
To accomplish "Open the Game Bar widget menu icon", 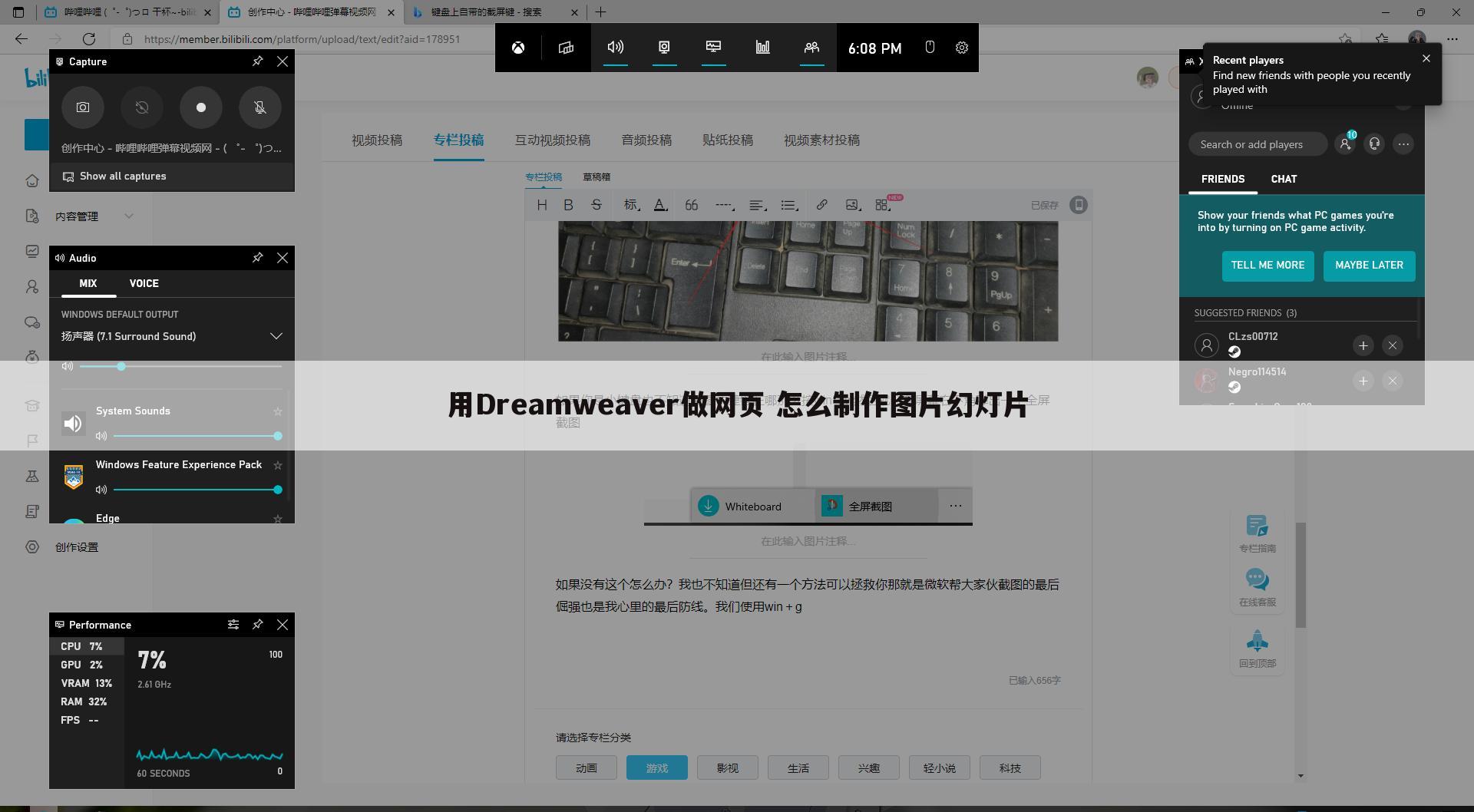I will 566,48.
